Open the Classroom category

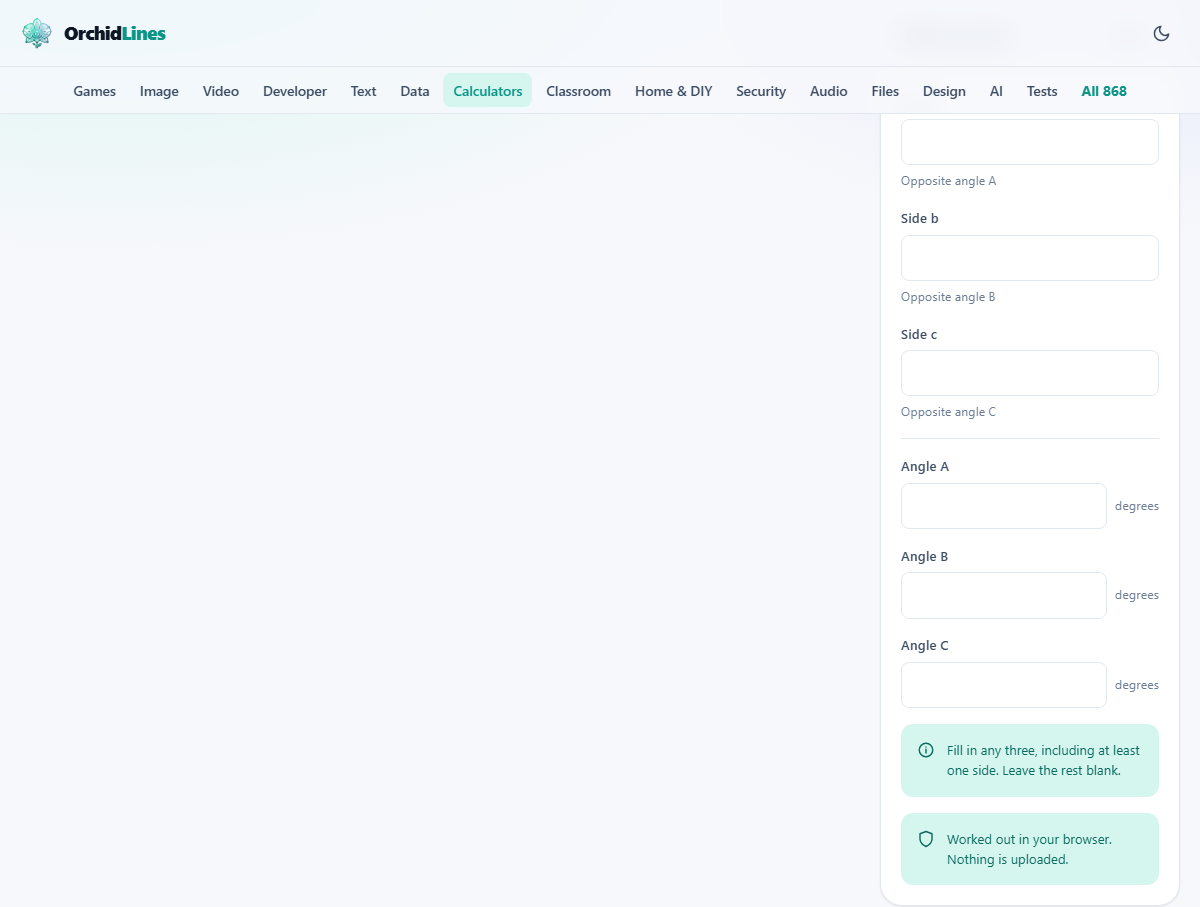pos(578,91)
